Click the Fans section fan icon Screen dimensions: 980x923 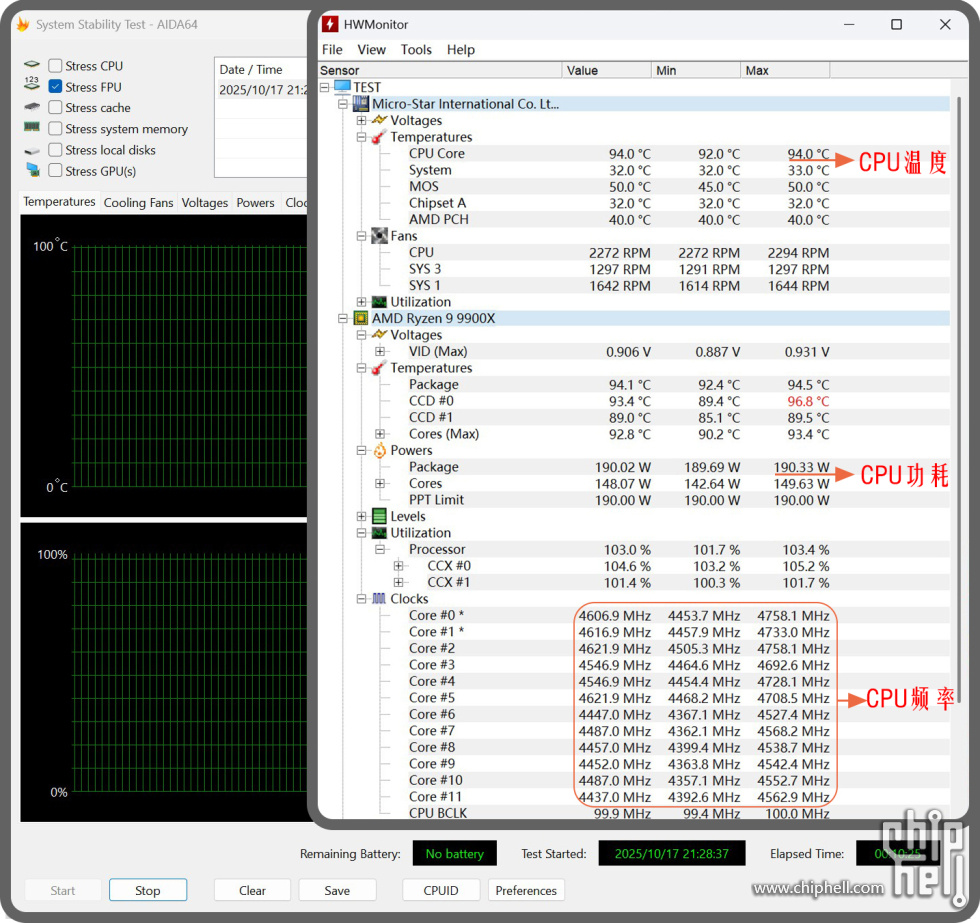coord(379,236)
